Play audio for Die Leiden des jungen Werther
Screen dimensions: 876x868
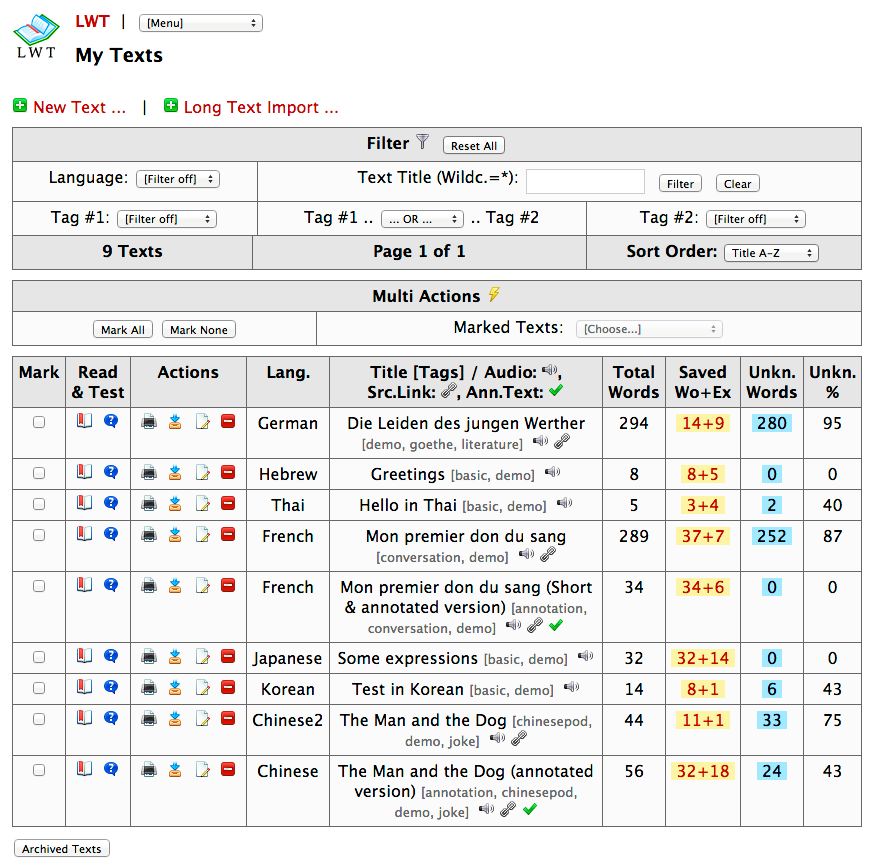[540, 442]
